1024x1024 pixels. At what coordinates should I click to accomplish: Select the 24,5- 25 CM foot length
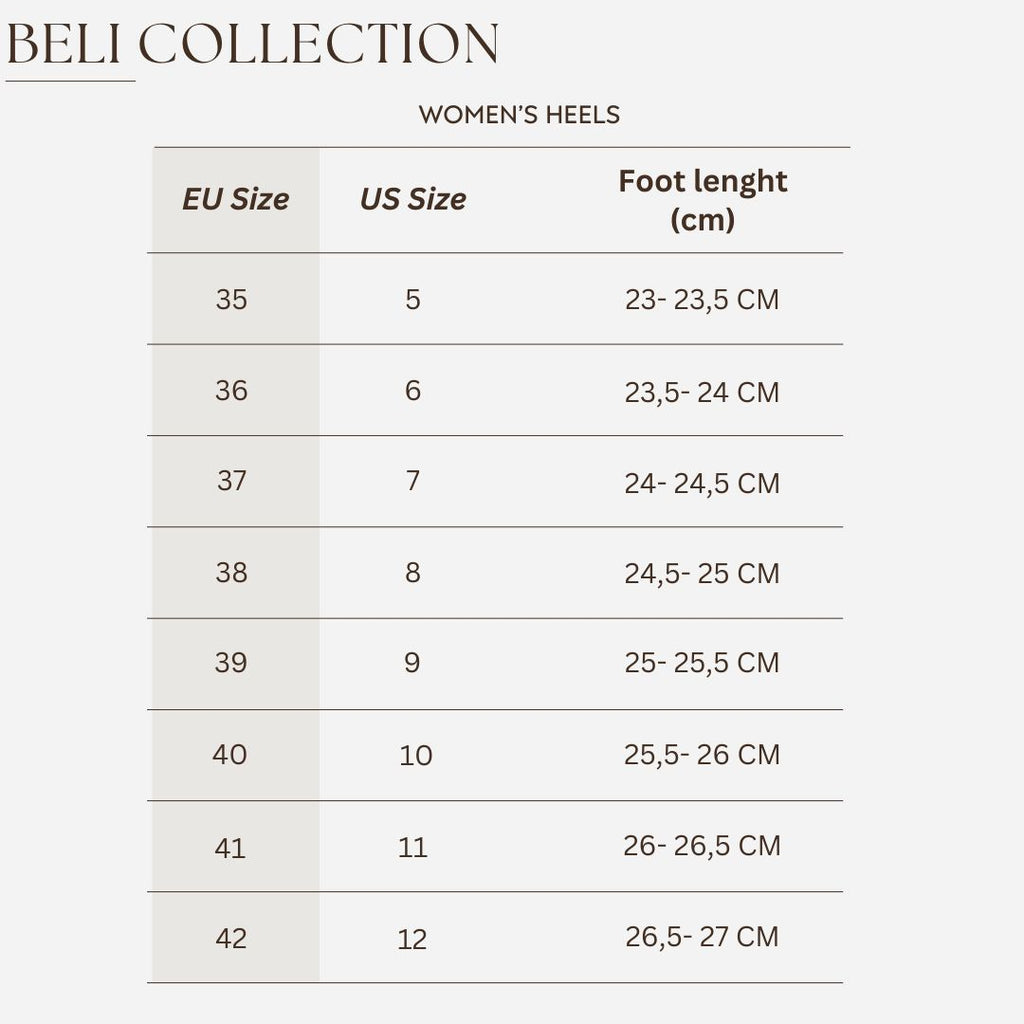[701, 573]
